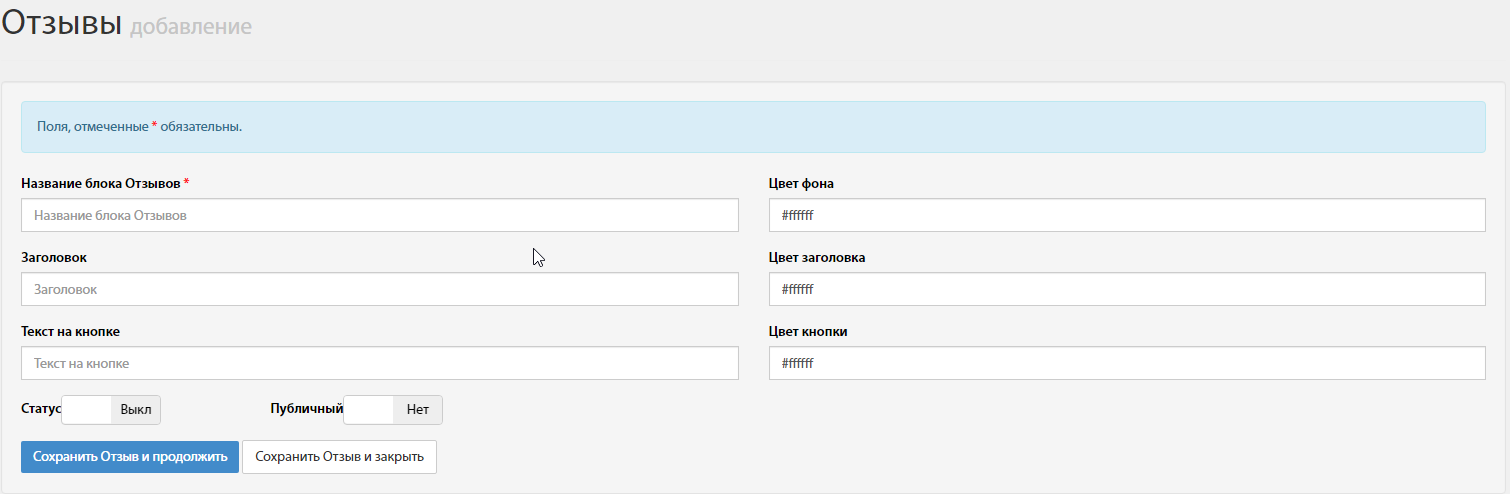Image resolution: width=1510 pixels, height=494 pixels.
Task: Click Сохранить Отзыв и продолжить button
Action: tap(130, 457)
